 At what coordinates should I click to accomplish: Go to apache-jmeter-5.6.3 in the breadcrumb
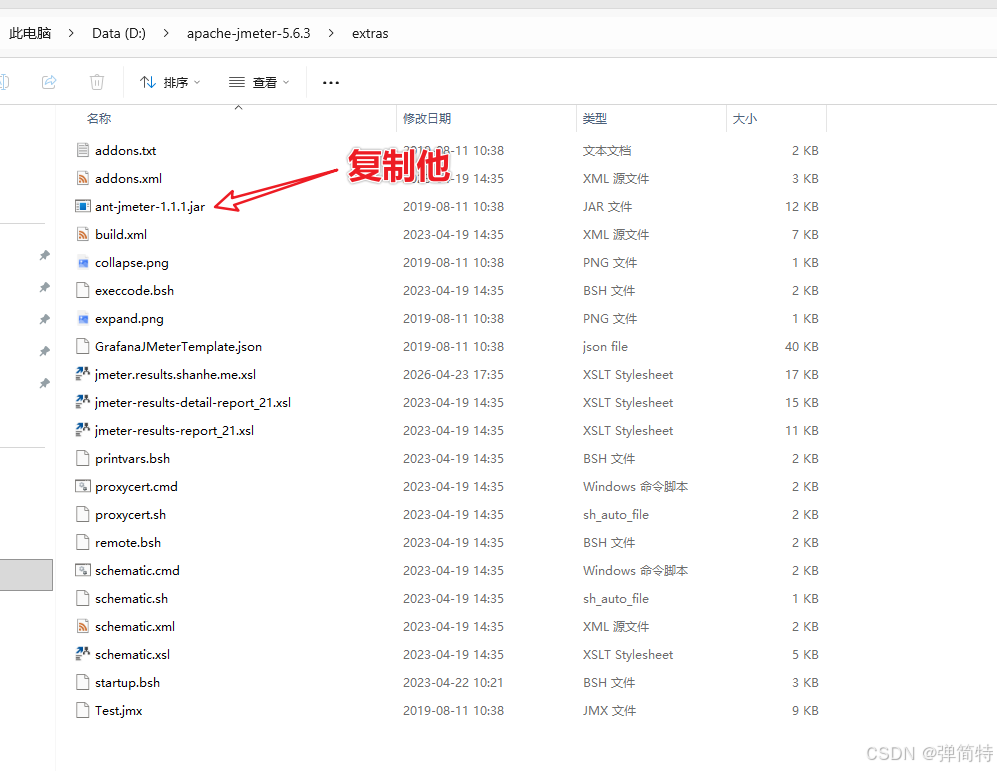coord(249,33)
